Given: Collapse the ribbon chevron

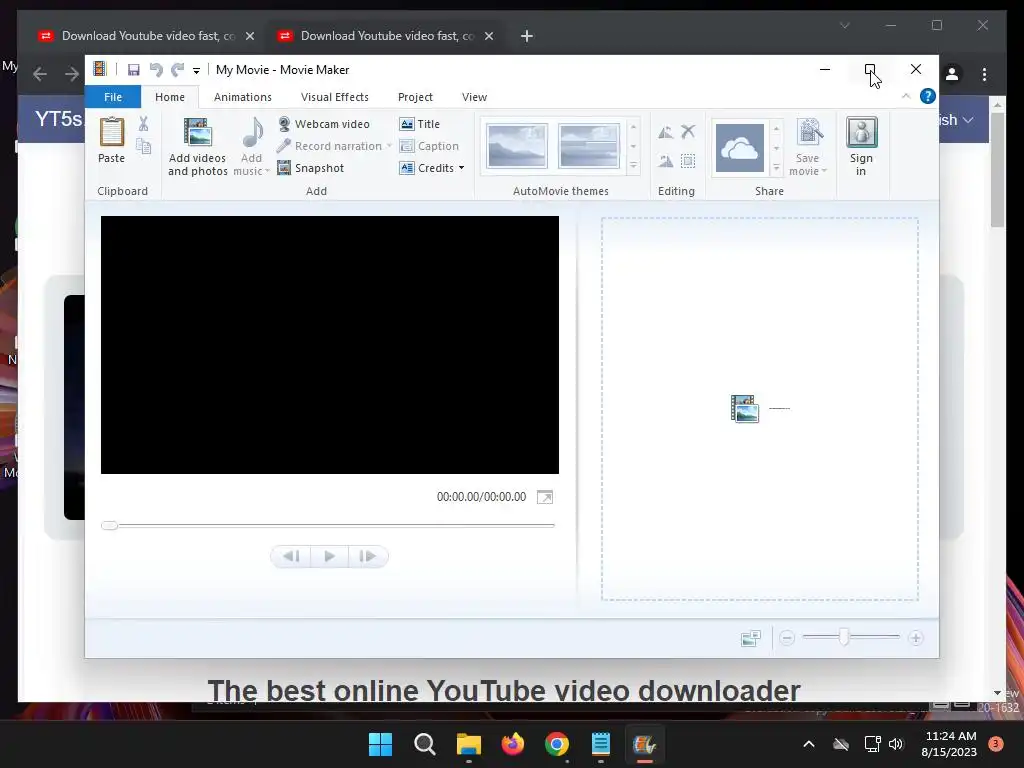Looking at the screenshot, I should (x=906, y=97).
